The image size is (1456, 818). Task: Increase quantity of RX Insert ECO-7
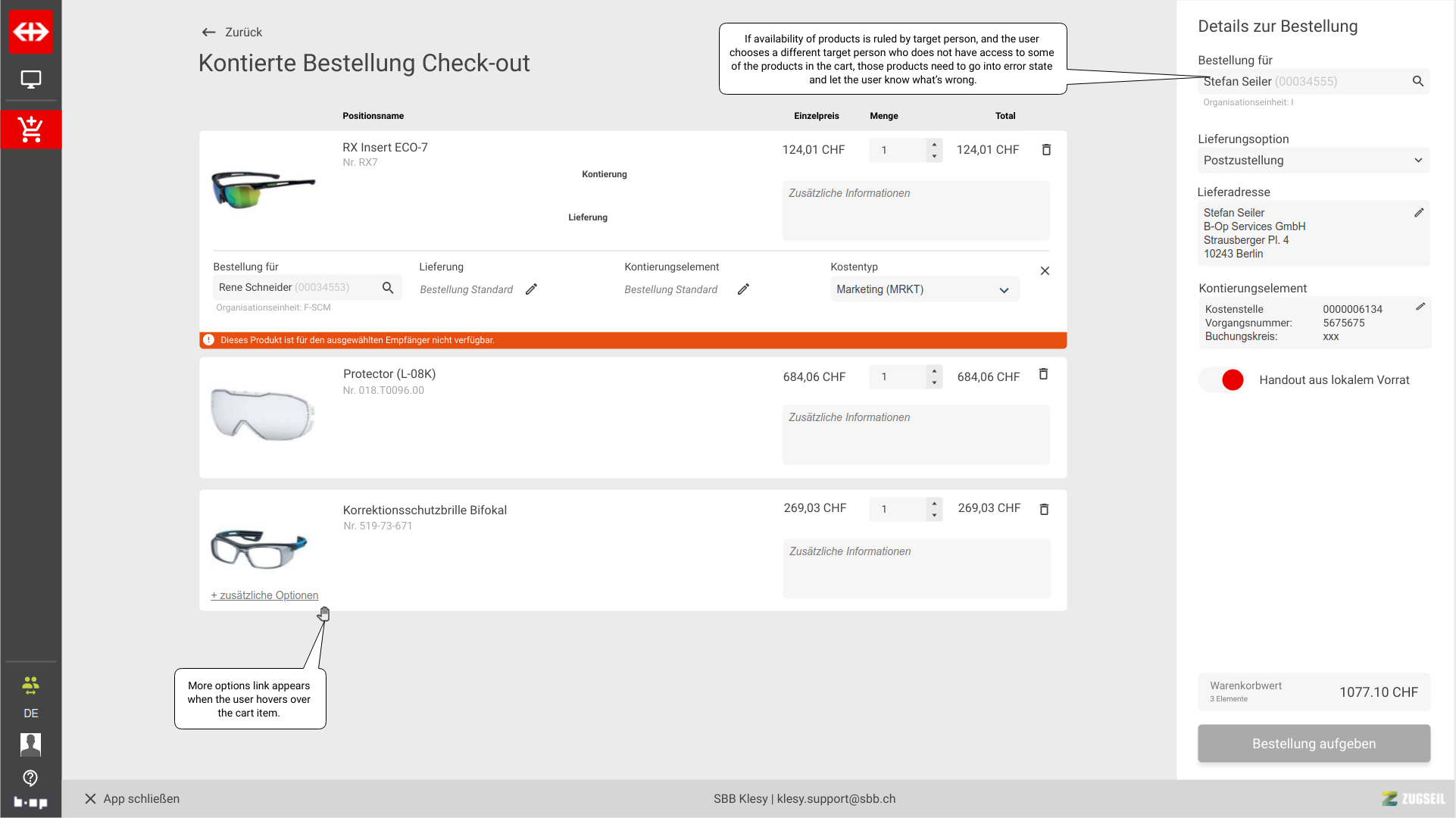pyautogui.click(x=934, y=144)
